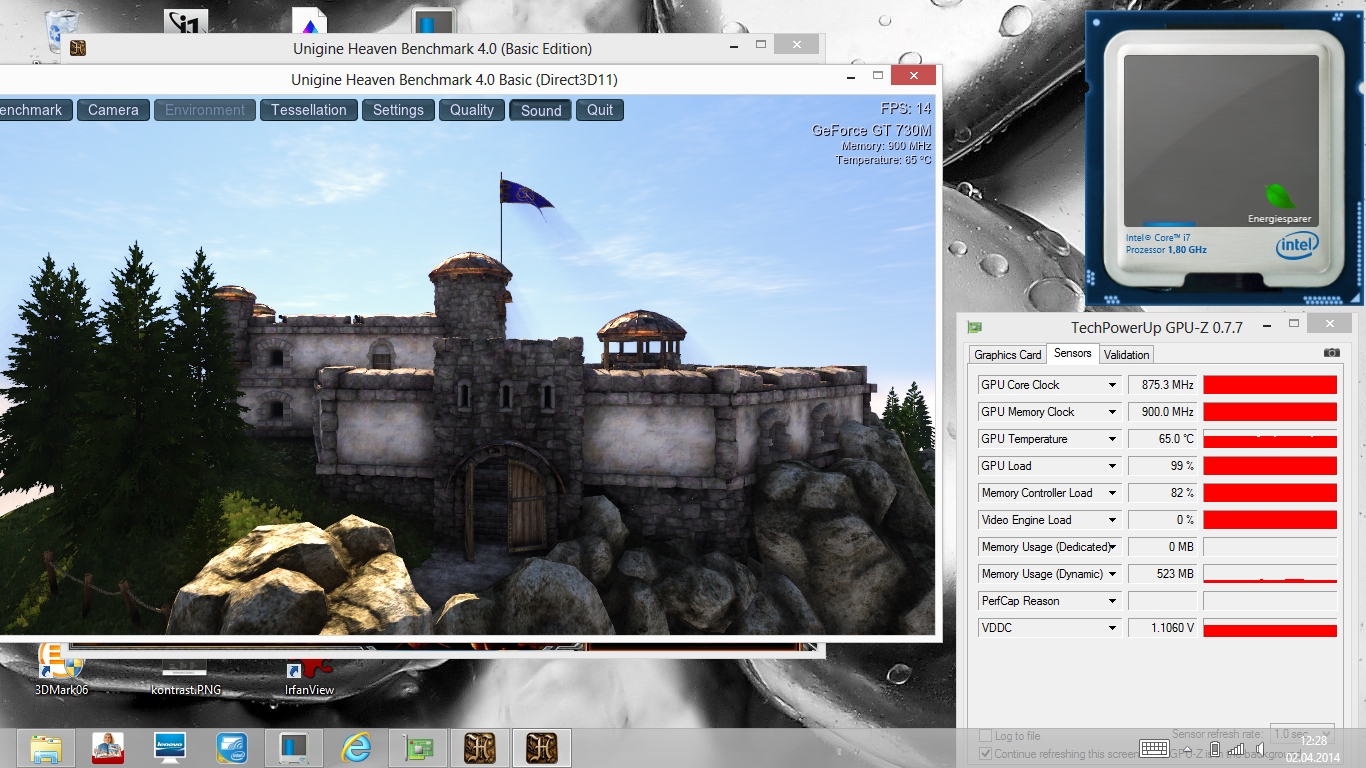Expand the Memory Usage (Dedicated) dropdown

tap(1112, 547)
